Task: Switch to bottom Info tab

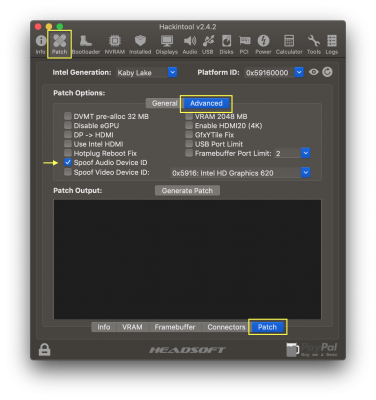Action: 104,327
